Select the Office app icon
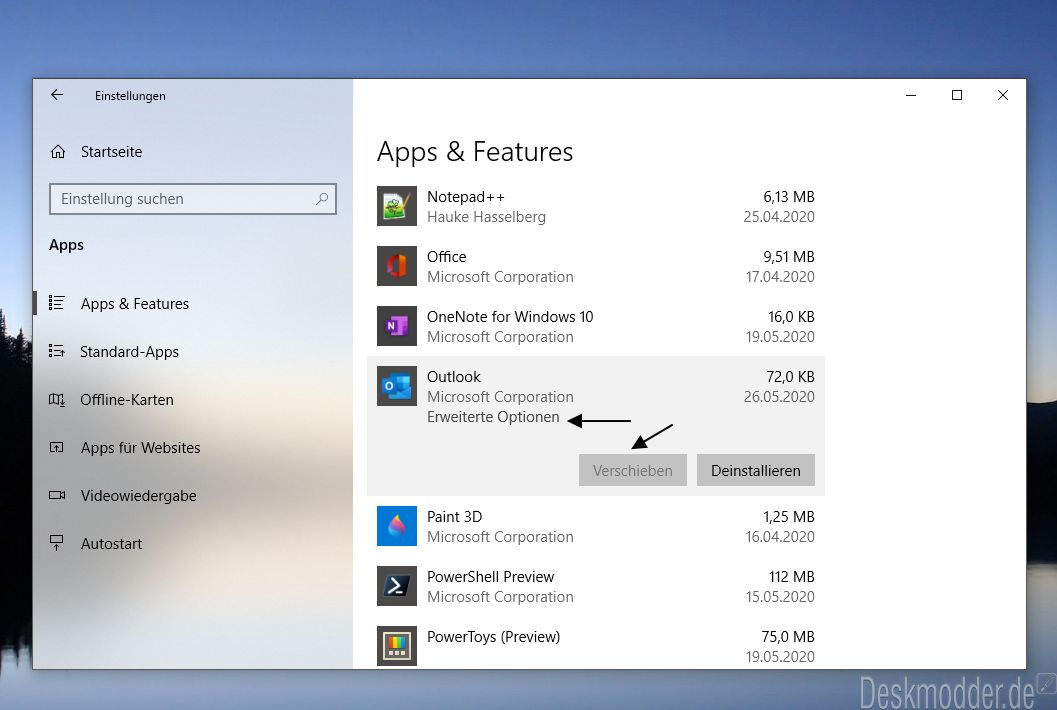 [396, 266]
